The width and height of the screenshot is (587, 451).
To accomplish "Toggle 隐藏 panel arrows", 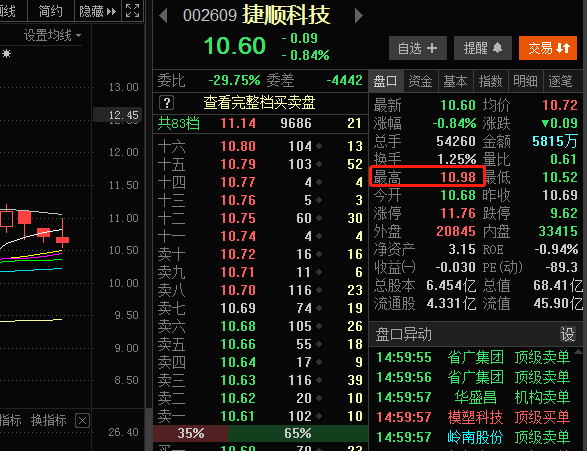I will pyautogui.click(x=97, y=11).
